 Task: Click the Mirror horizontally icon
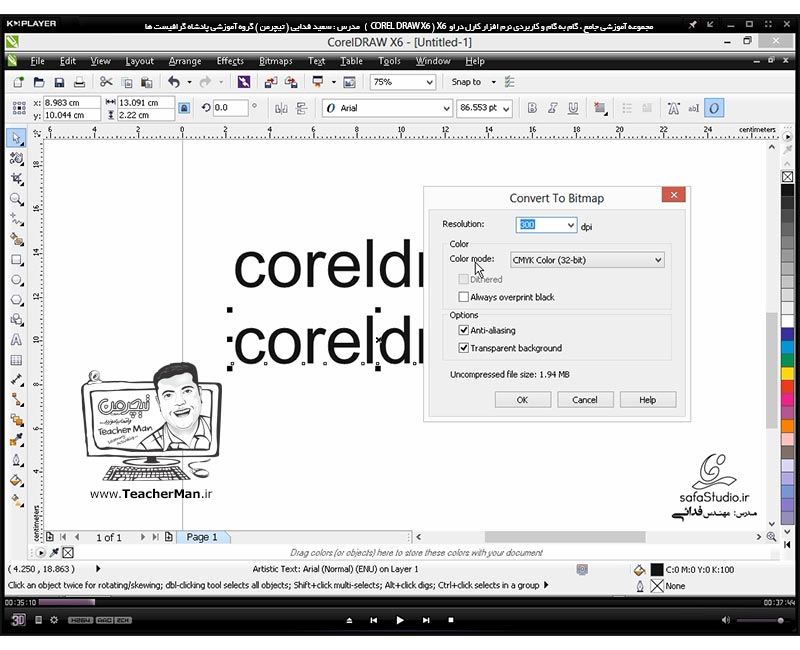(281, 108)
